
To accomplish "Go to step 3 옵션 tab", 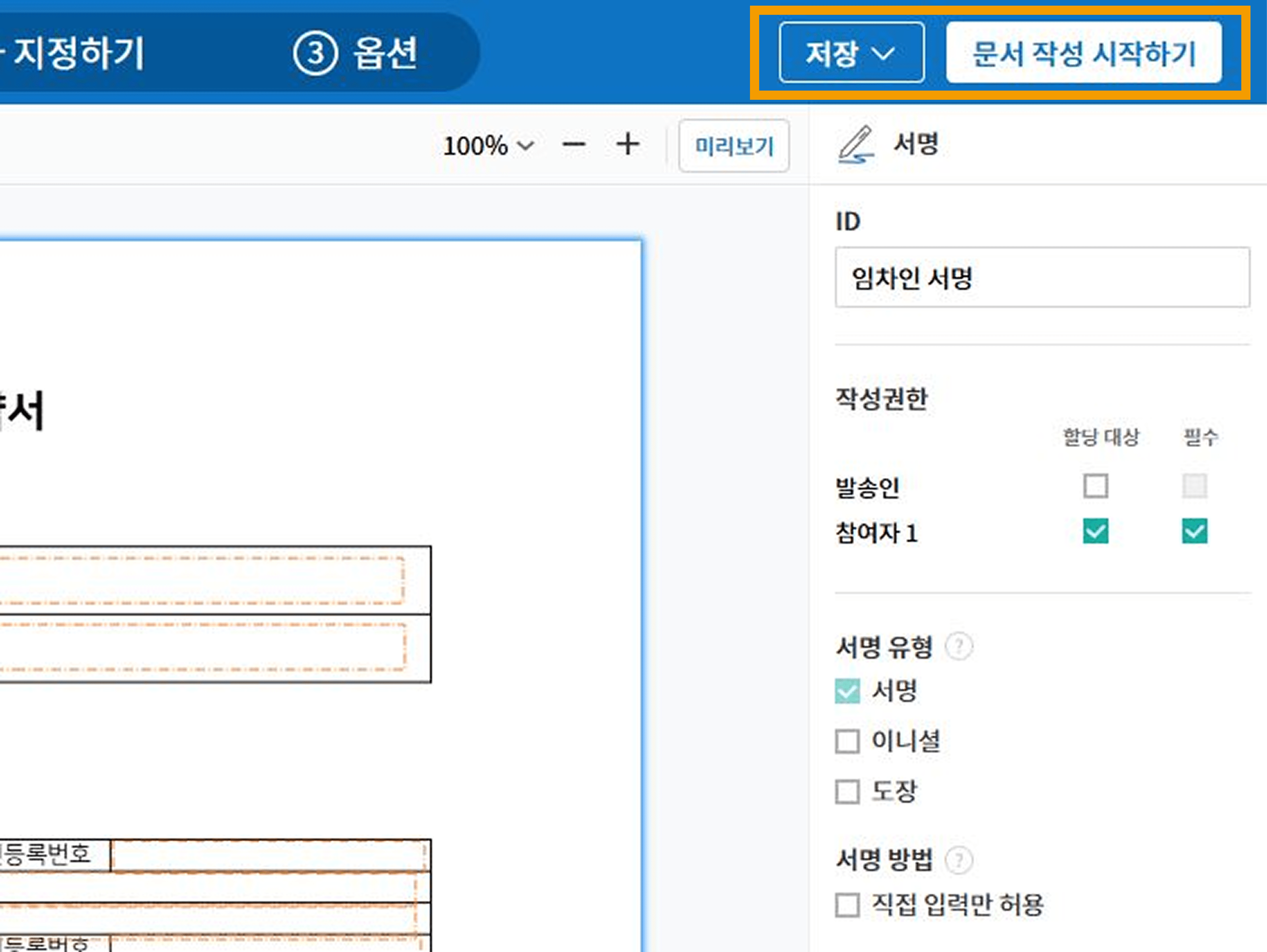I will (x=356, y=53).
